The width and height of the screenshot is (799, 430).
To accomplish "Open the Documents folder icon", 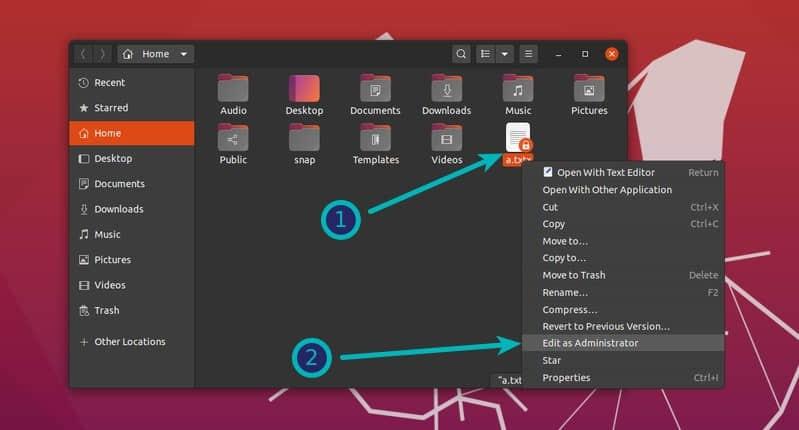I will tap(375, 90).
